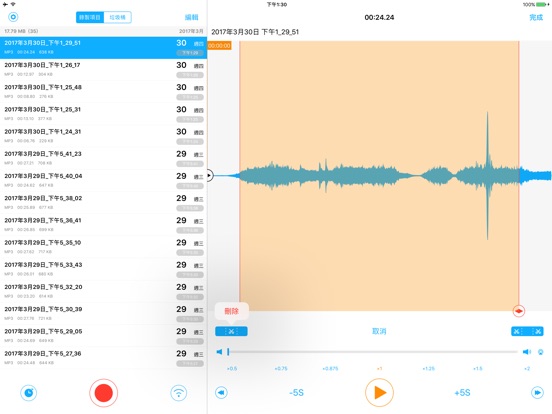Select recording 2017年3月30日_下午1_24_31
The height and width of the screenshot is (414, 552).
click(104, 136)
